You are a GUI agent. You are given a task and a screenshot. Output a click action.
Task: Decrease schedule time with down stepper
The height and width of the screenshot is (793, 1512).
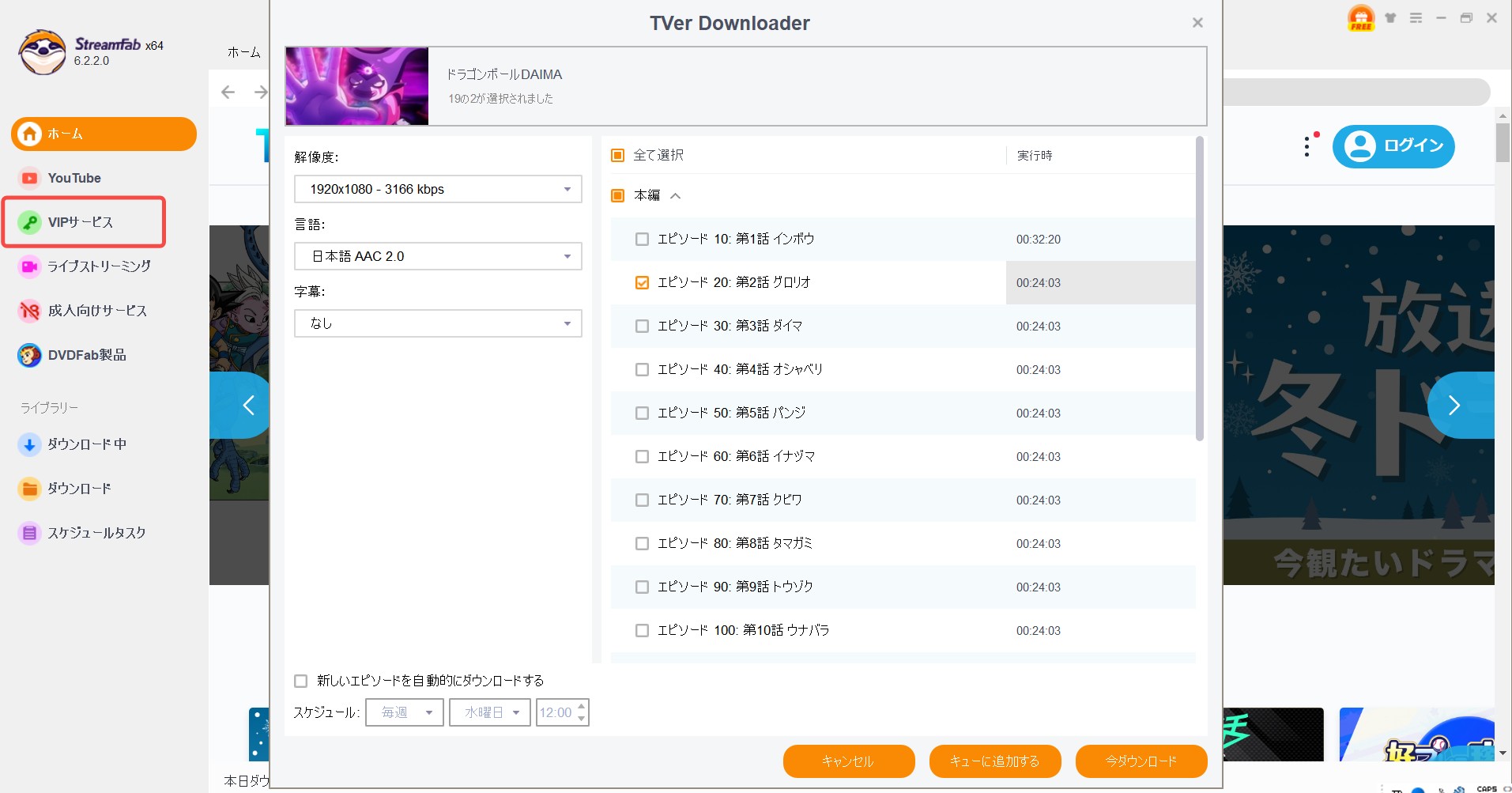tap(582, 719)
